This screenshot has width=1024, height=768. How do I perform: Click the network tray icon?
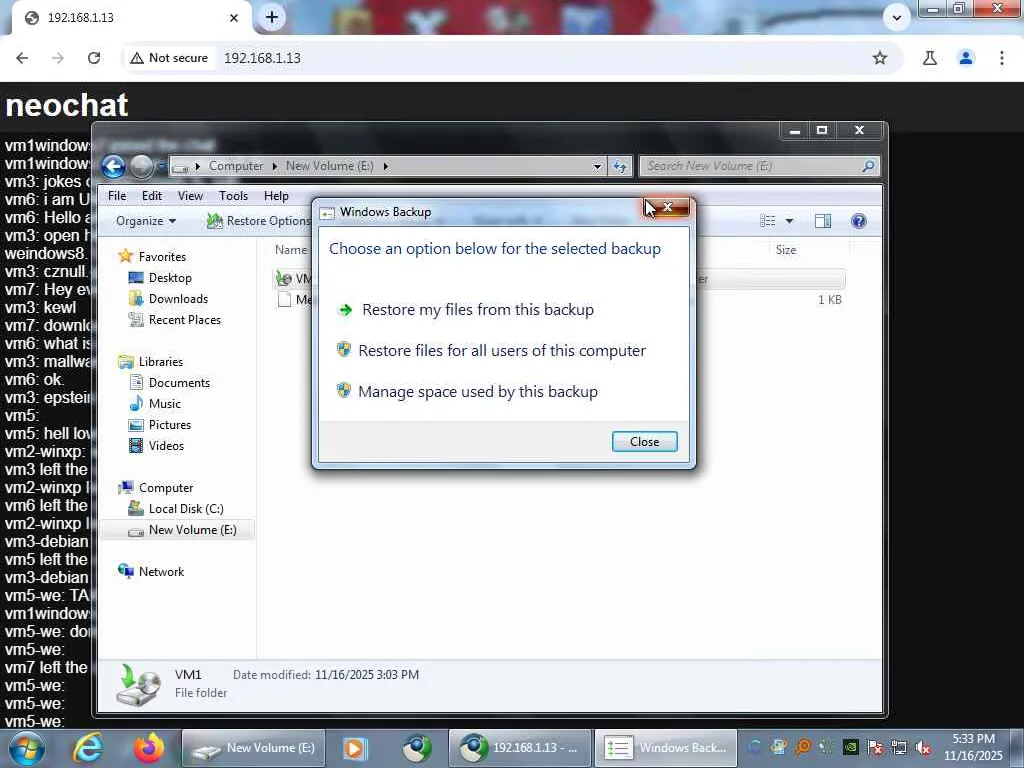(x=899, y=748)
